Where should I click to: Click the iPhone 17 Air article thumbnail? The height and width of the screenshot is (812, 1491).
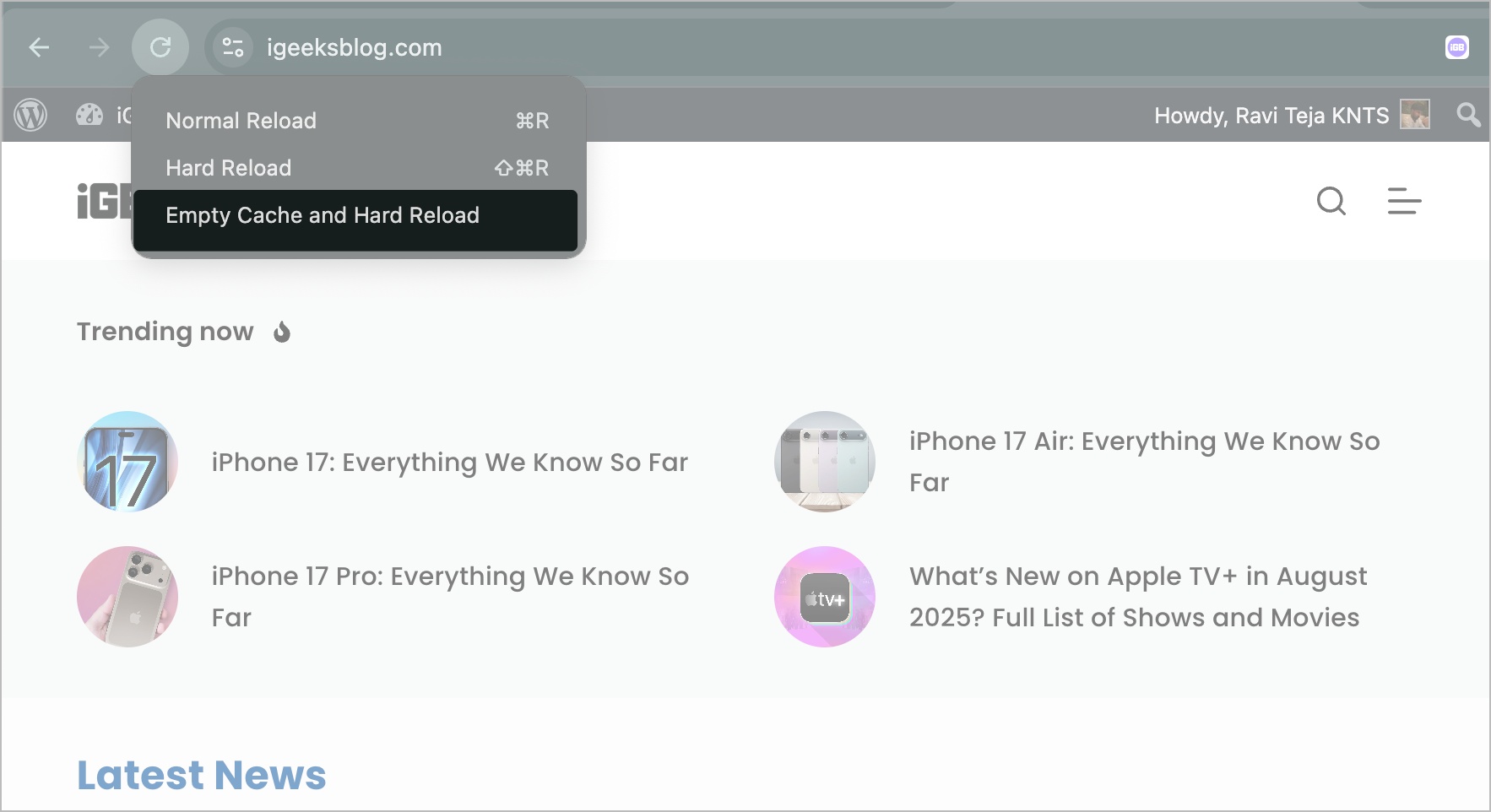(x=825, y=462)
